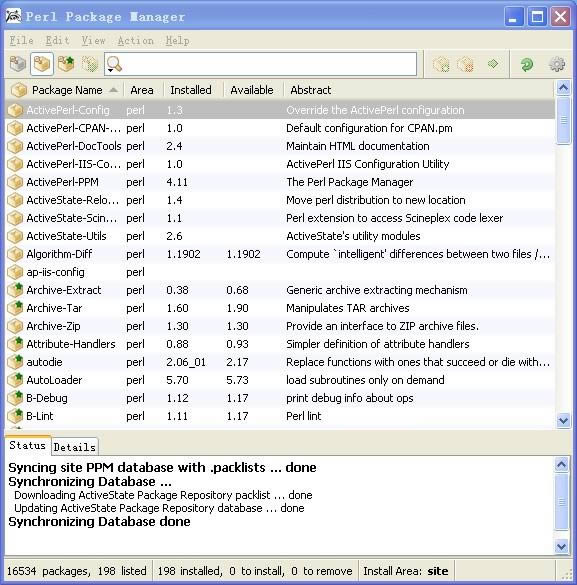The height and width of the screenshot is (585, 577).
Task: Click the '198 installed, 0 to install' status
Action: [255, 571]
